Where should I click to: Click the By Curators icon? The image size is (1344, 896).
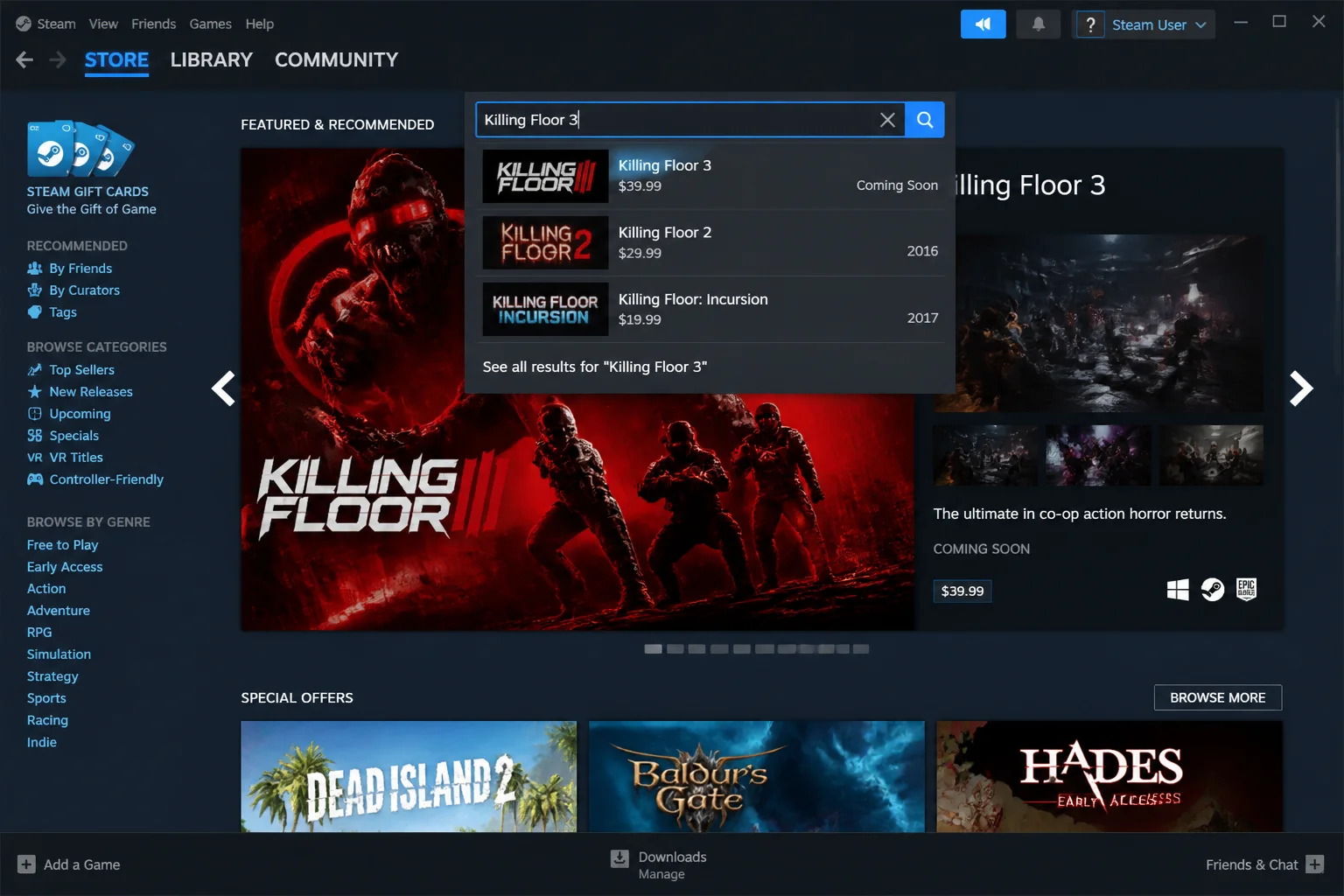[x=35, y=290]
